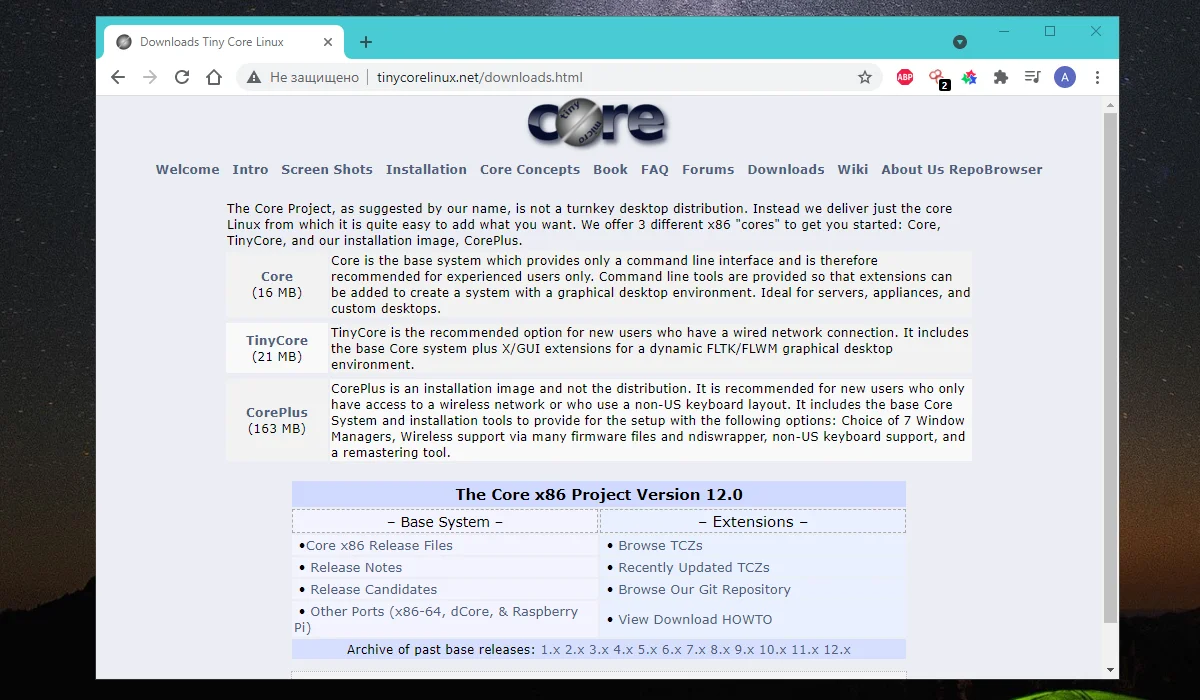This screenshot has width=1200, height=700.
Task: Open Browse TCZs
Action: click(660, 546)
